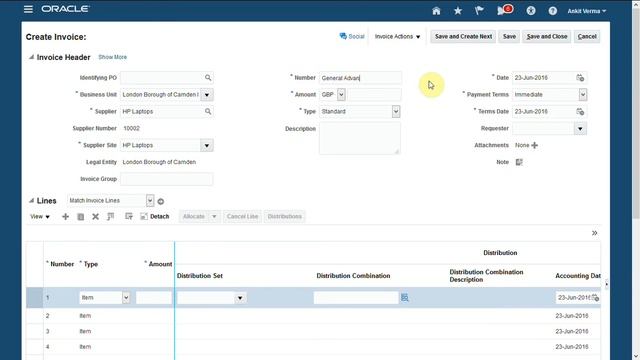Expand toolbar overflow double-chevron

point(594,233)
